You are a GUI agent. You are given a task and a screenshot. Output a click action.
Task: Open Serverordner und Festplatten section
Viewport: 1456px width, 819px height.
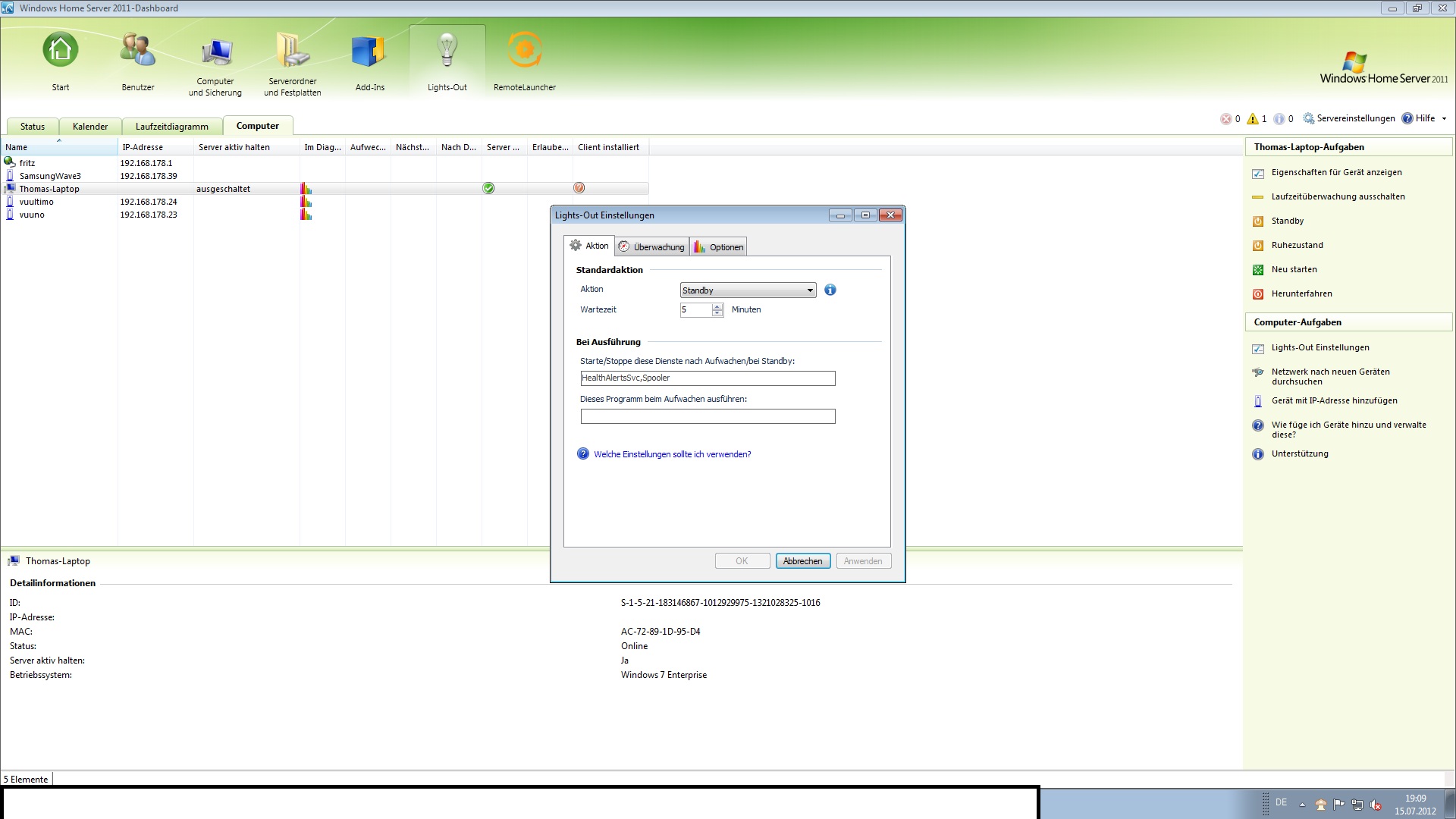[x=293, y=51]
